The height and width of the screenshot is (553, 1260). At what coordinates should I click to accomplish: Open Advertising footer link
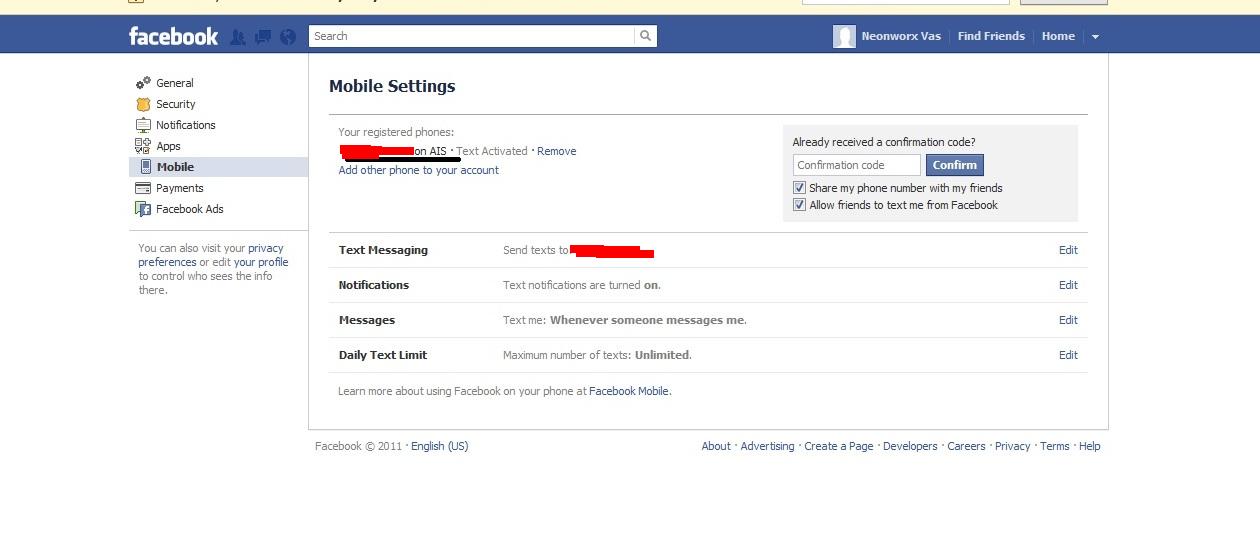[767, 446]
